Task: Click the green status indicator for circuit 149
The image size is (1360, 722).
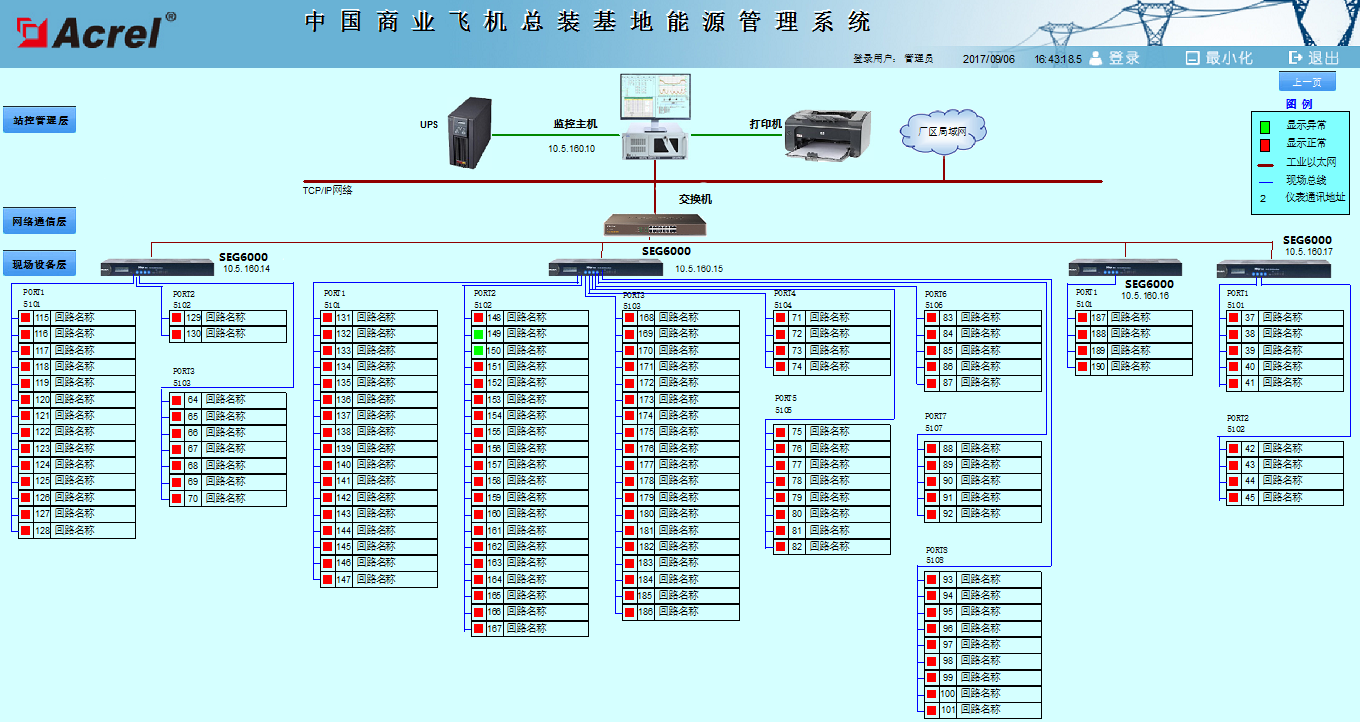Action: [477, 333]
